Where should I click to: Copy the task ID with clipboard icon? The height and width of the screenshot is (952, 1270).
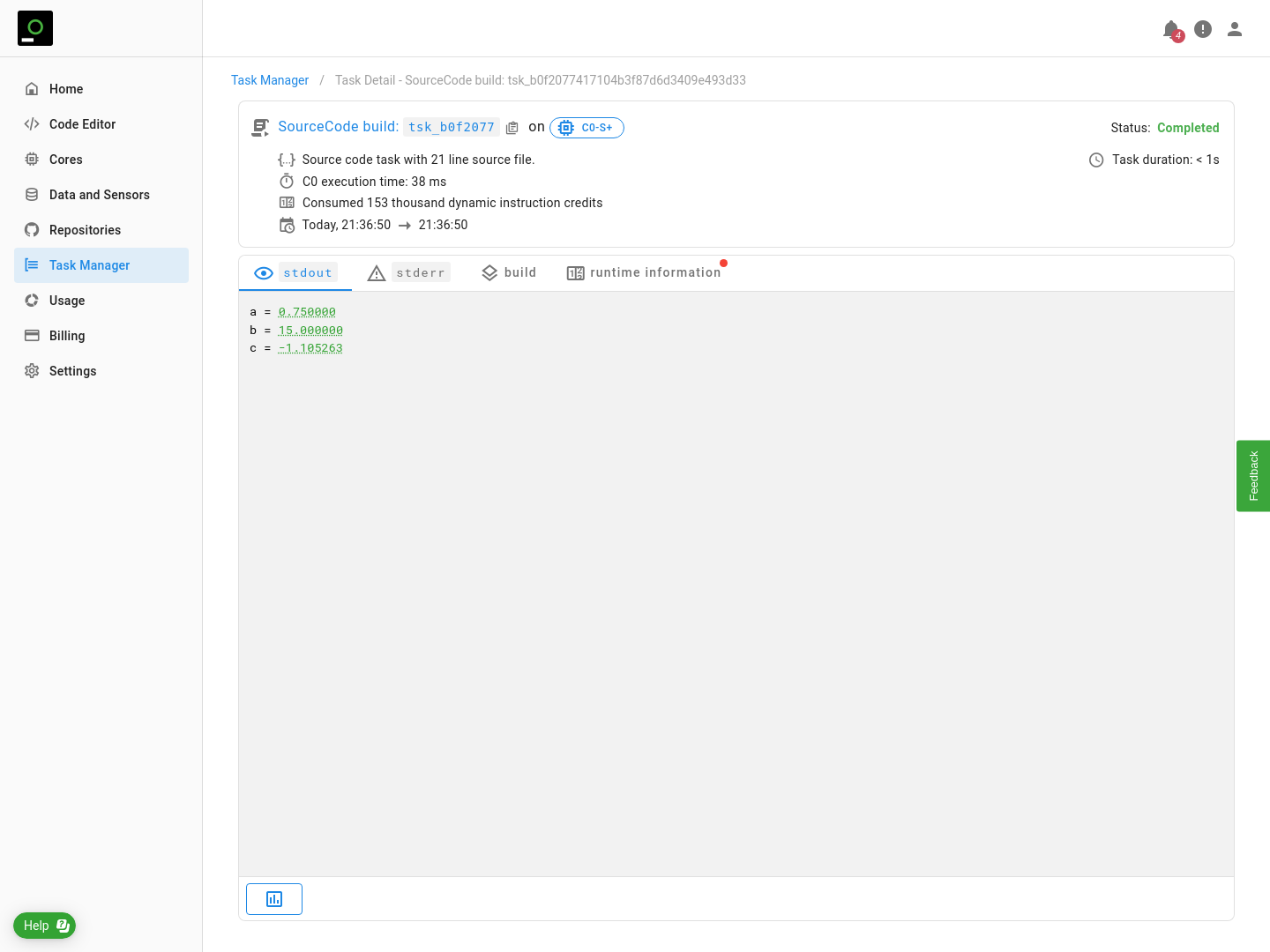click(x=512, y=128)
